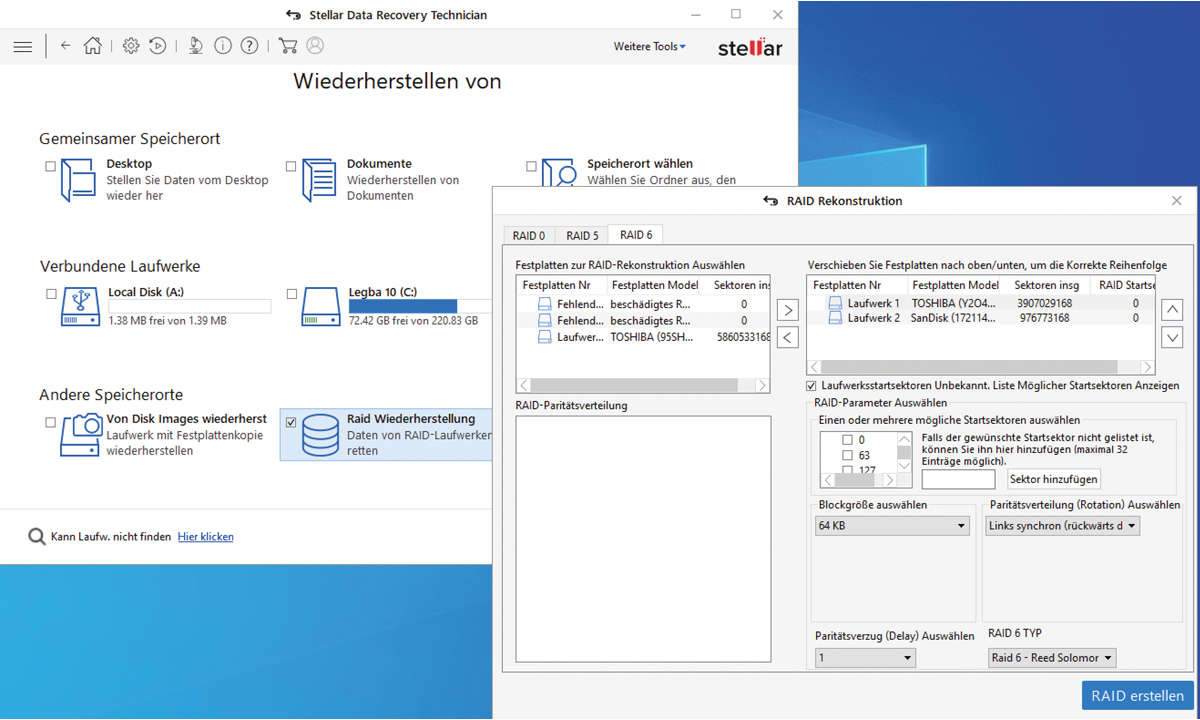Click the USB drive icon for Local Disk (A:)
1200x720 pixels.
tap(79, 308)
